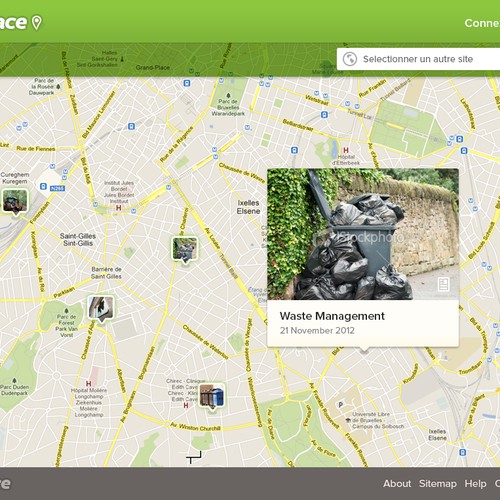Click the hospital H icon at Institut Jules Bordet
The width and height of the screenshot is (500, 500).
pos(118,208)
